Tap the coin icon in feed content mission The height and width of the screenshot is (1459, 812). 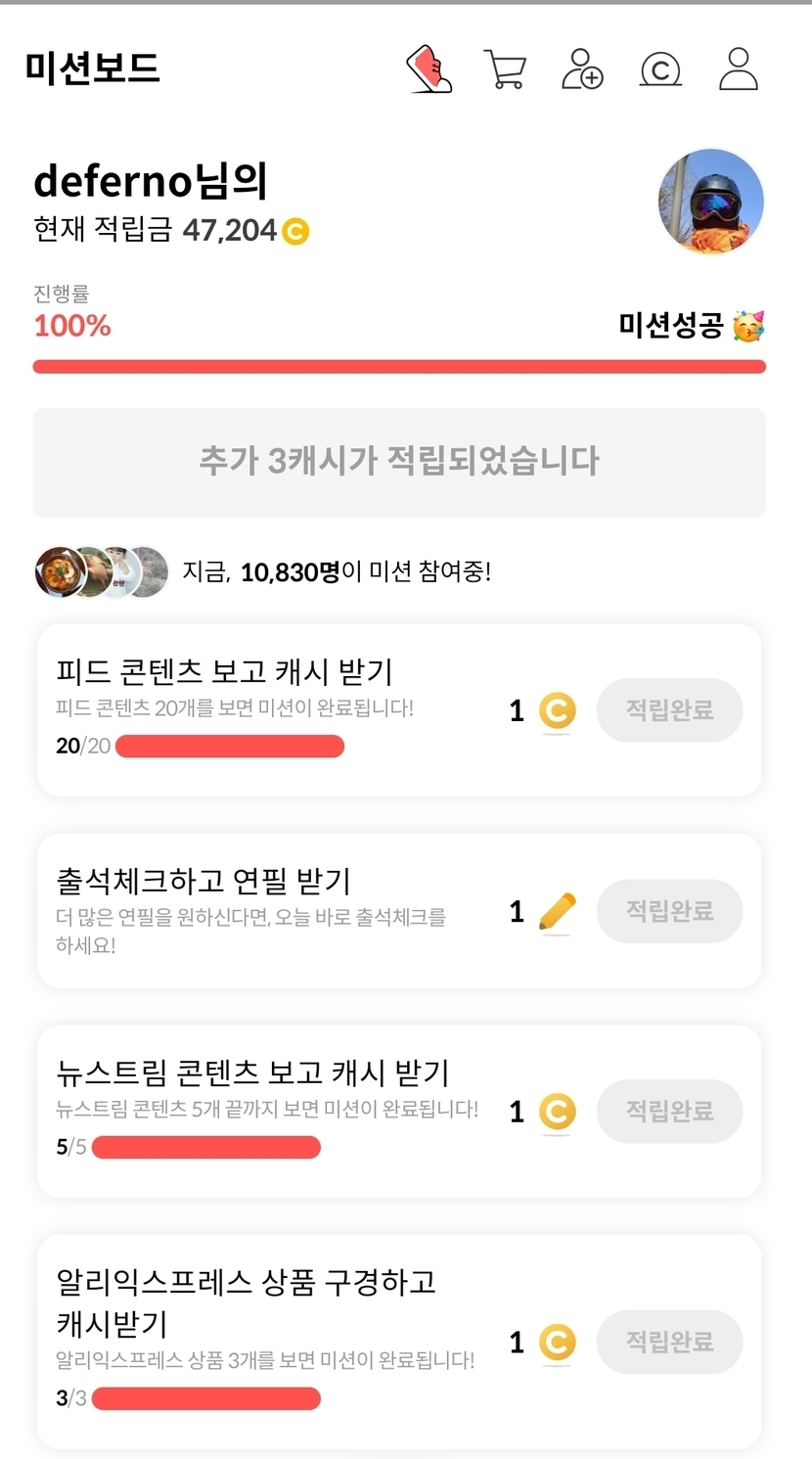pyautogui.click(x=557, y=711)
